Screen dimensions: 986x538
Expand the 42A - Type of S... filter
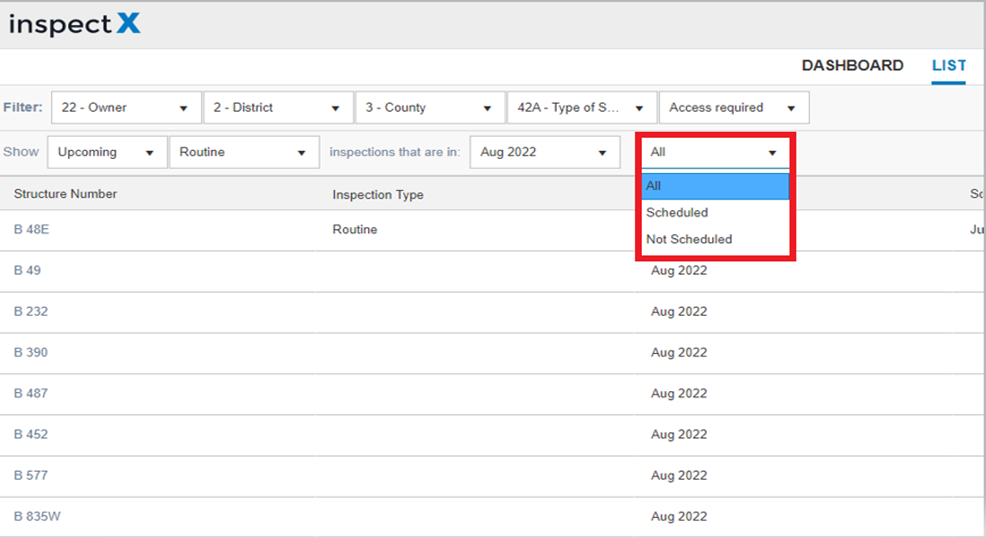pyautogui.click(x=582, y=107)
